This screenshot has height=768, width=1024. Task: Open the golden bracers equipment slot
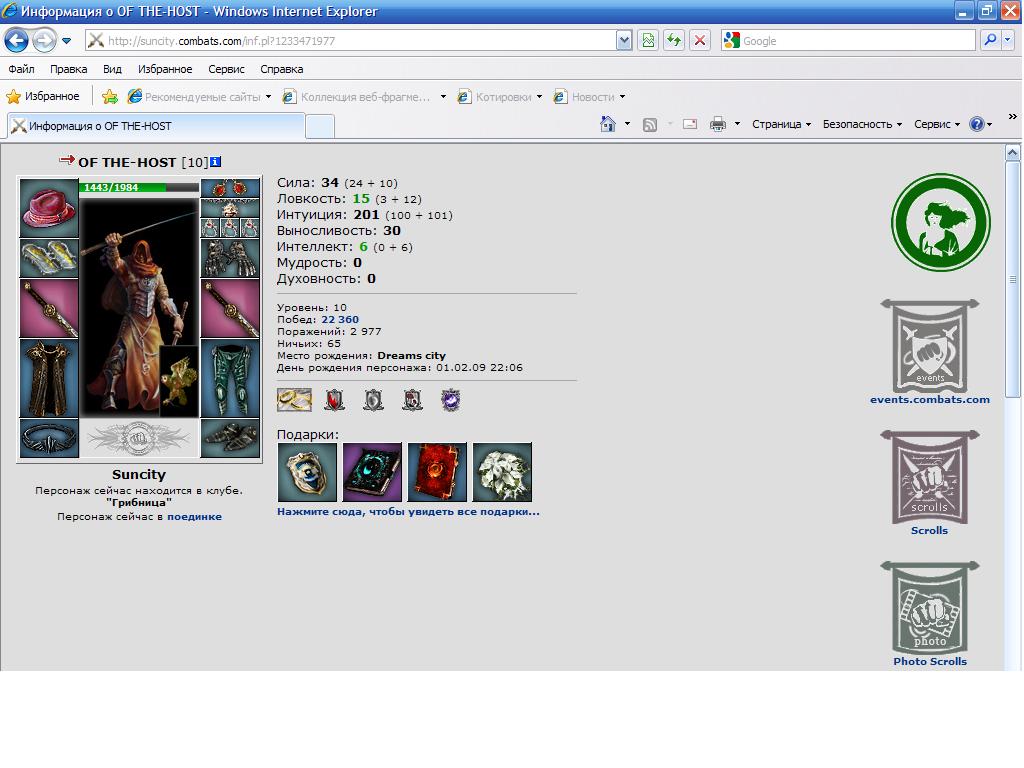tap(49, 258)
